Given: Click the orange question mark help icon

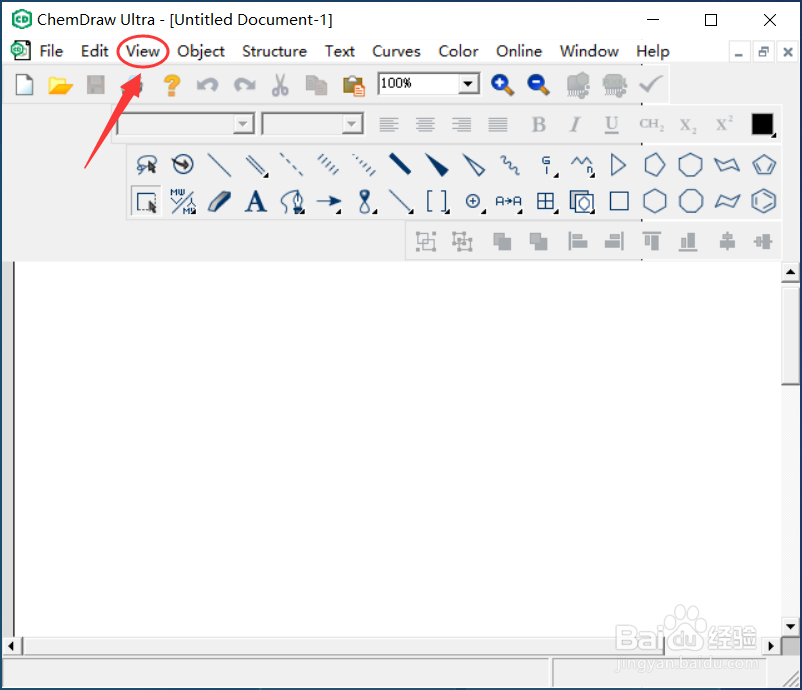Looking at the screenshot, I should pyautogui.click(x=172, y=84).
